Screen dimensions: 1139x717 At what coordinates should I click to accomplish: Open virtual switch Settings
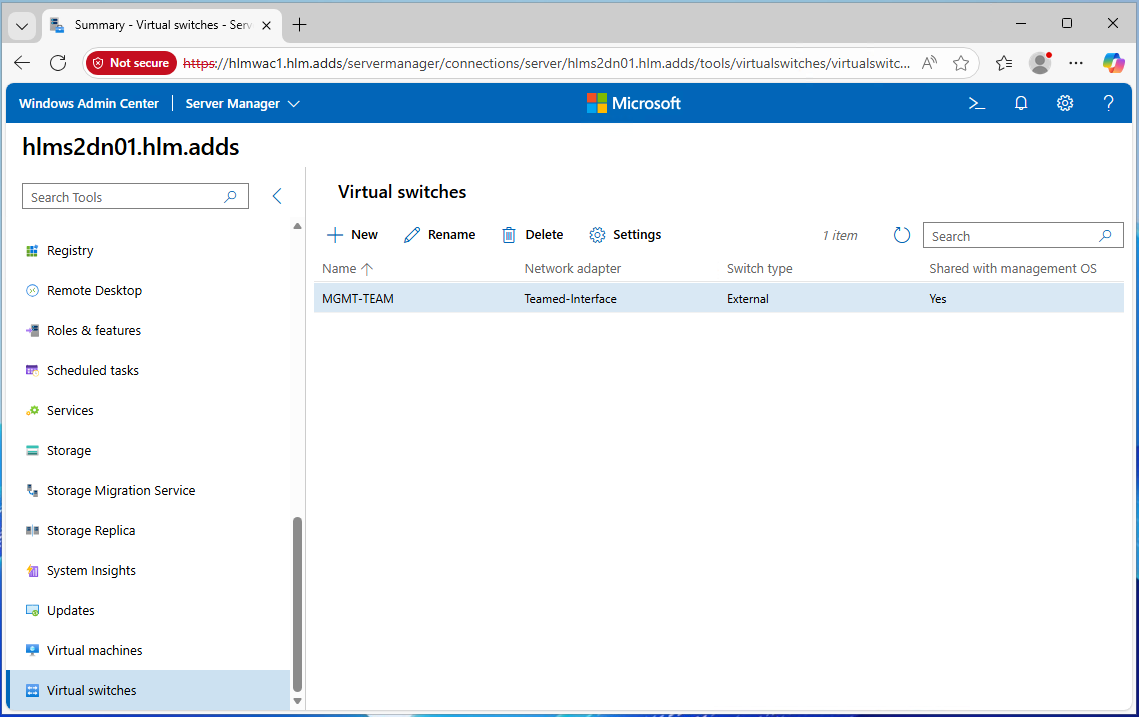click(625, 235)
